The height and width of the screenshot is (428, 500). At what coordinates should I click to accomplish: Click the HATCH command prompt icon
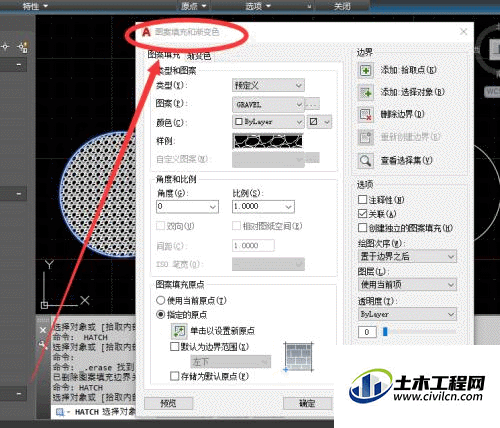[x=60, y=412]
